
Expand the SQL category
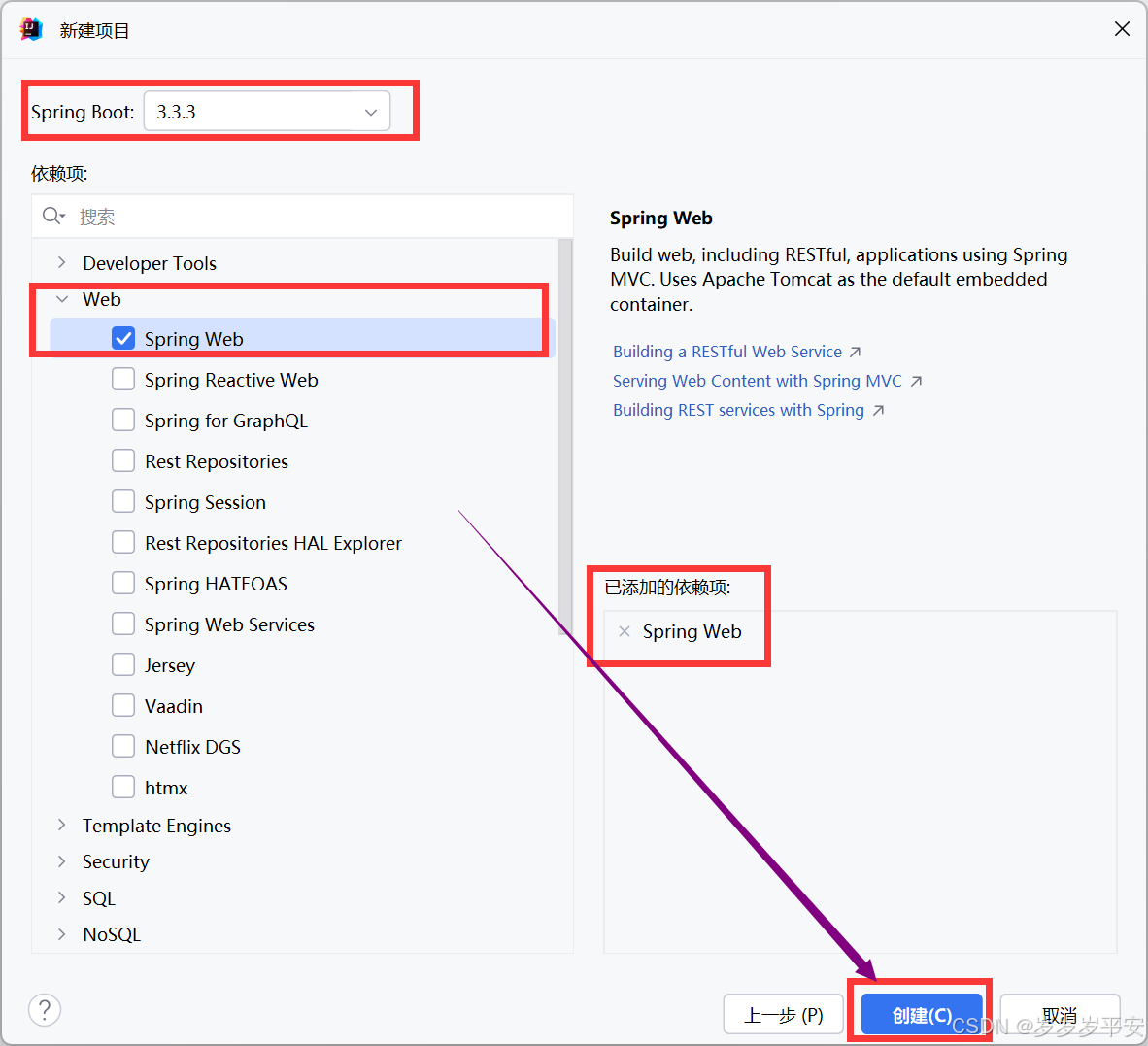coord(62,898)
